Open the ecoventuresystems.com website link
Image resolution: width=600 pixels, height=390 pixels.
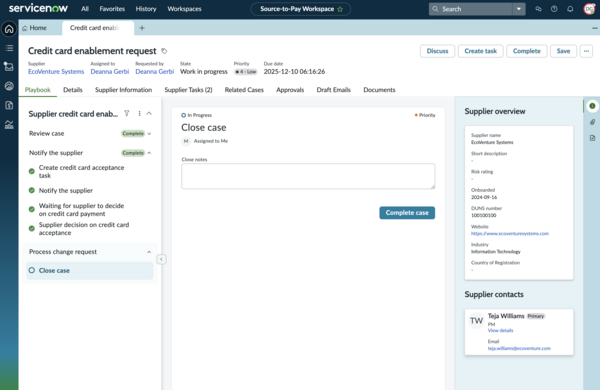point(510,233)
